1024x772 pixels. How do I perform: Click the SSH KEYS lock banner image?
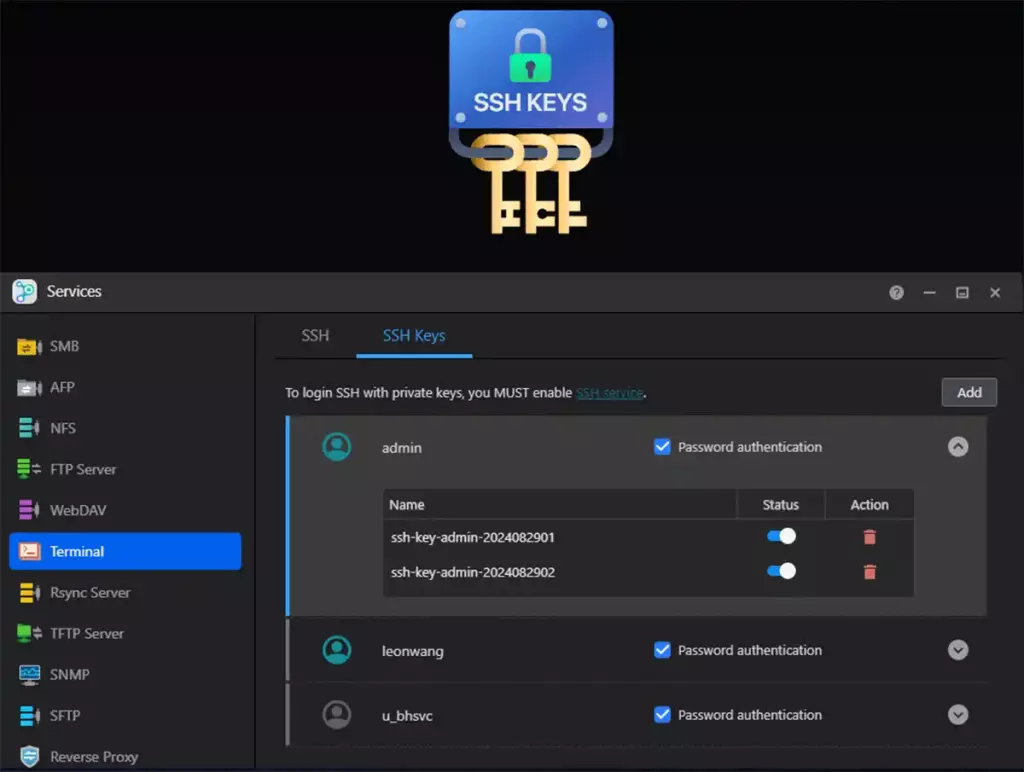tap(531, 122)
